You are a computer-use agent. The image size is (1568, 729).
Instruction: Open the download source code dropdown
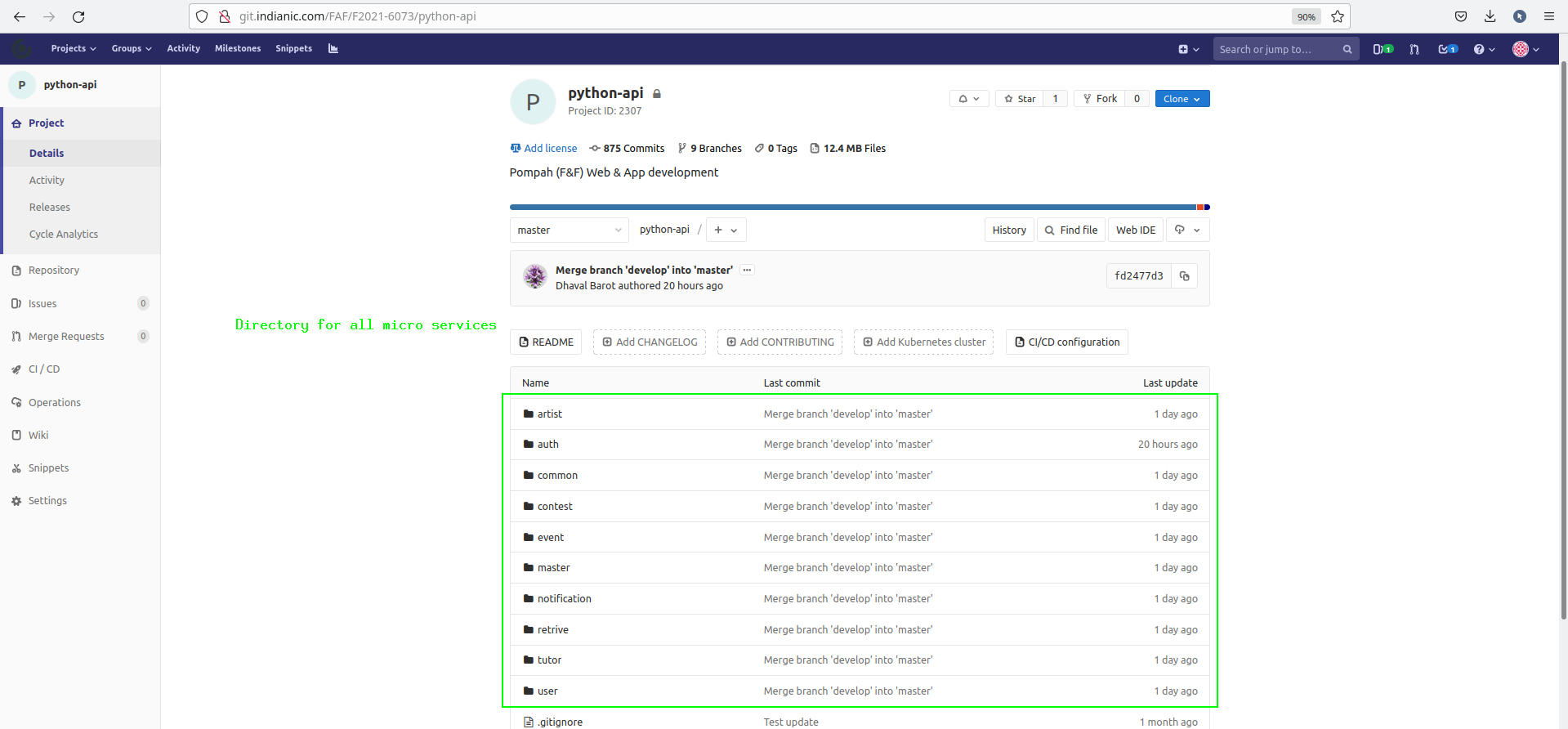click(x=1187, y=230)
